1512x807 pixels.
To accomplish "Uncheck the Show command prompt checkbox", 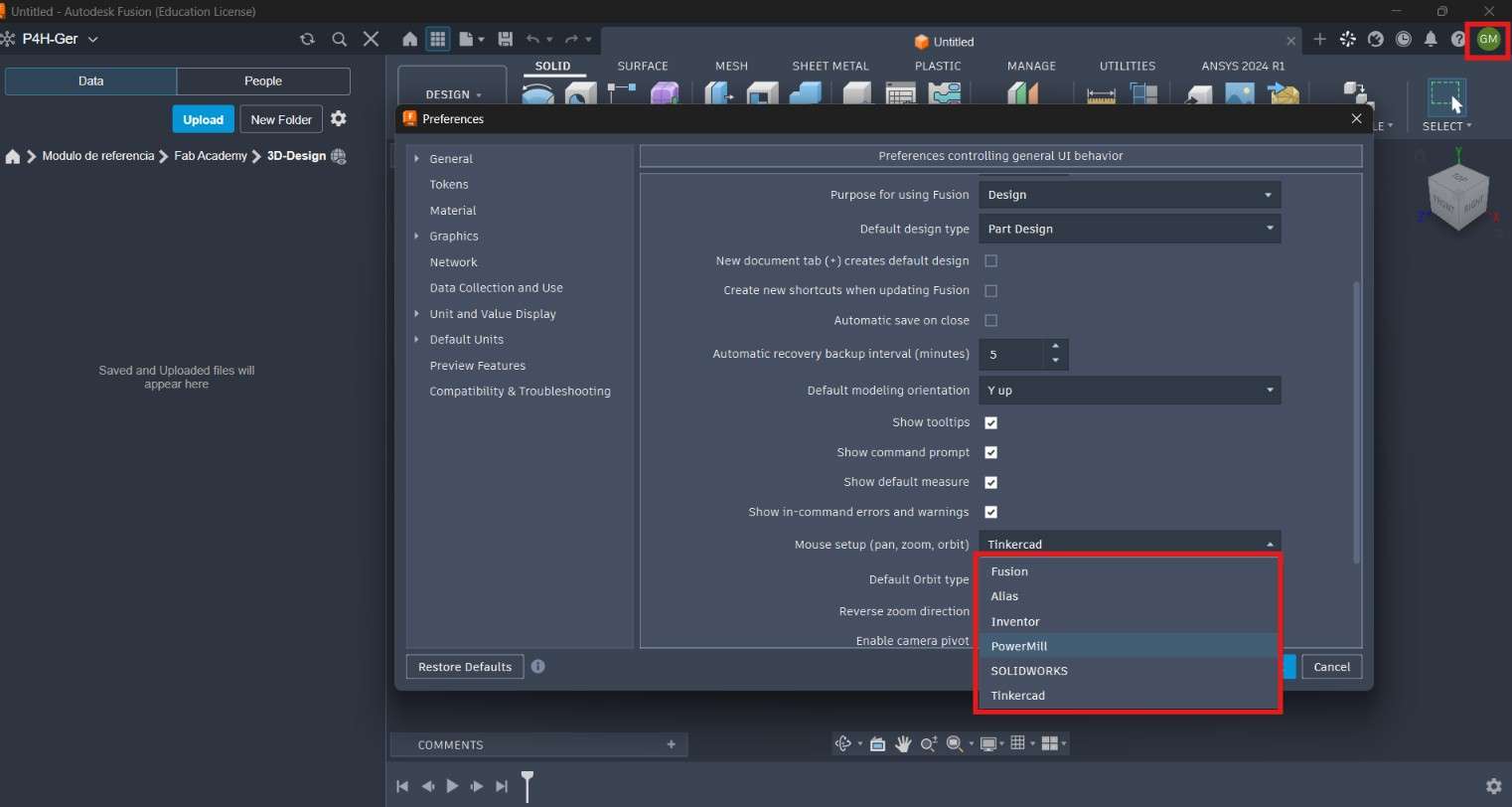I will point(990,452).
